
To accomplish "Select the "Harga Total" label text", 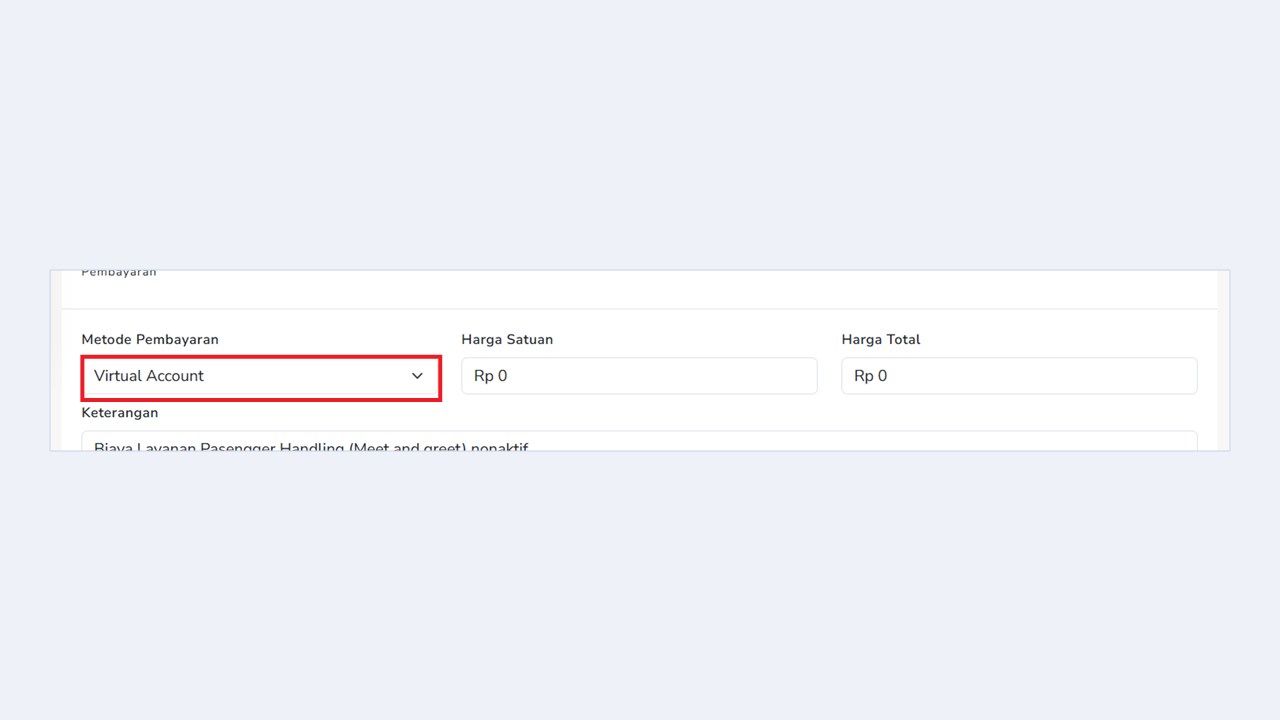I will [x=881, y=340].
